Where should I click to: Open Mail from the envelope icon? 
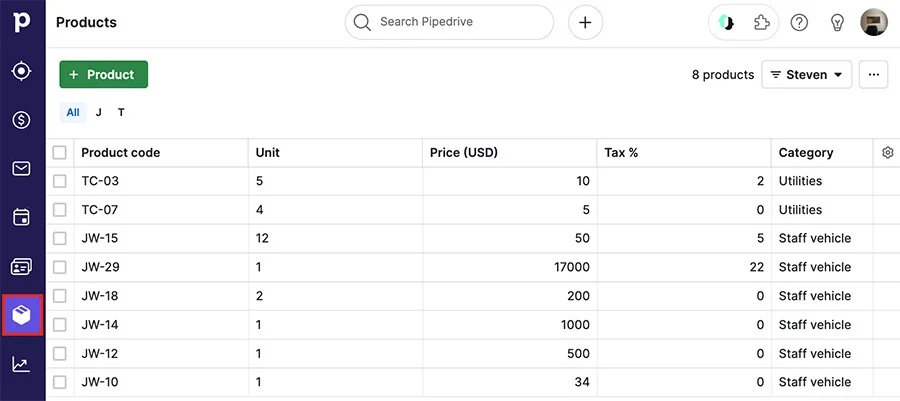(x=21, y=168)
